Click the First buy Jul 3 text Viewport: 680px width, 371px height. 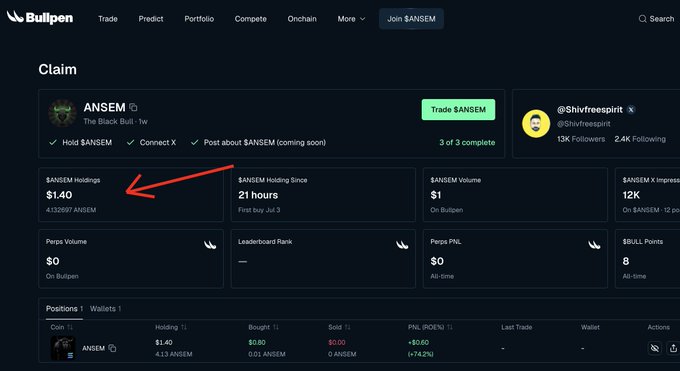click(259, 210)
